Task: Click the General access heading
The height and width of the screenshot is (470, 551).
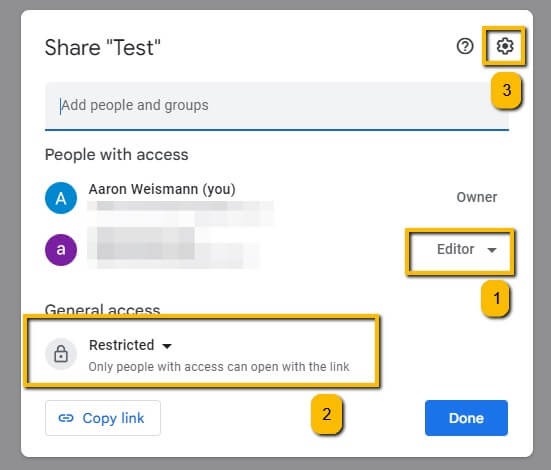Action: point(103,309)
